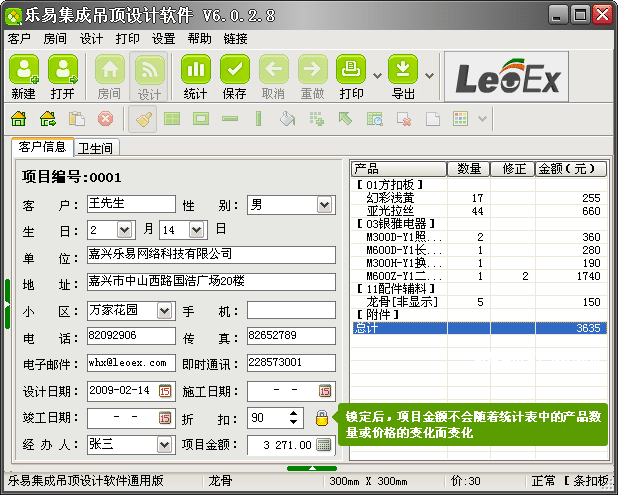Open the 经办人 dropdown list
Viewport: 618px width, 495px height.
(x=165, y=444)
